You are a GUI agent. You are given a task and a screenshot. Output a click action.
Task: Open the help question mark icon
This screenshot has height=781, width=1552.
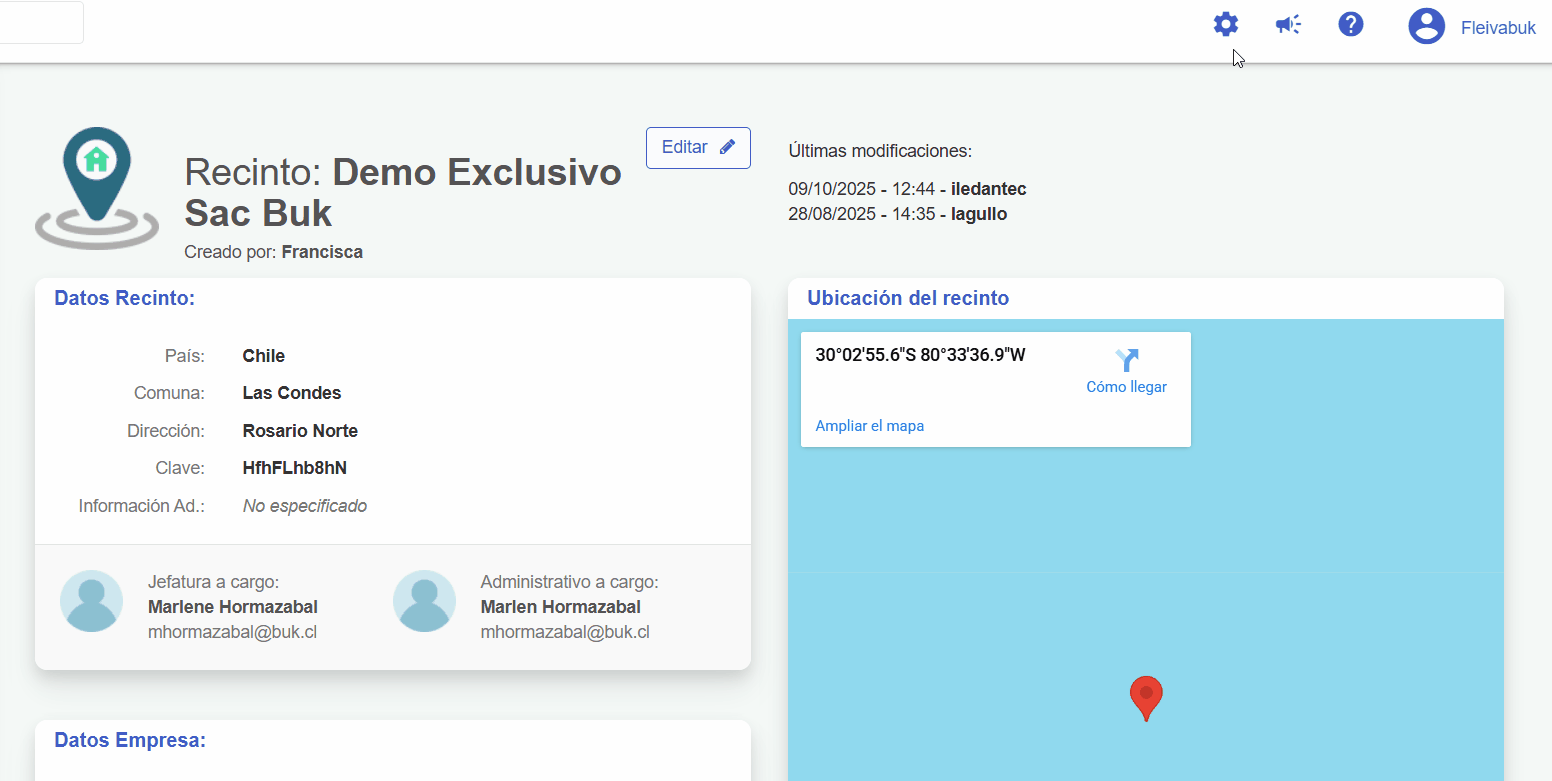point(1351,24)
